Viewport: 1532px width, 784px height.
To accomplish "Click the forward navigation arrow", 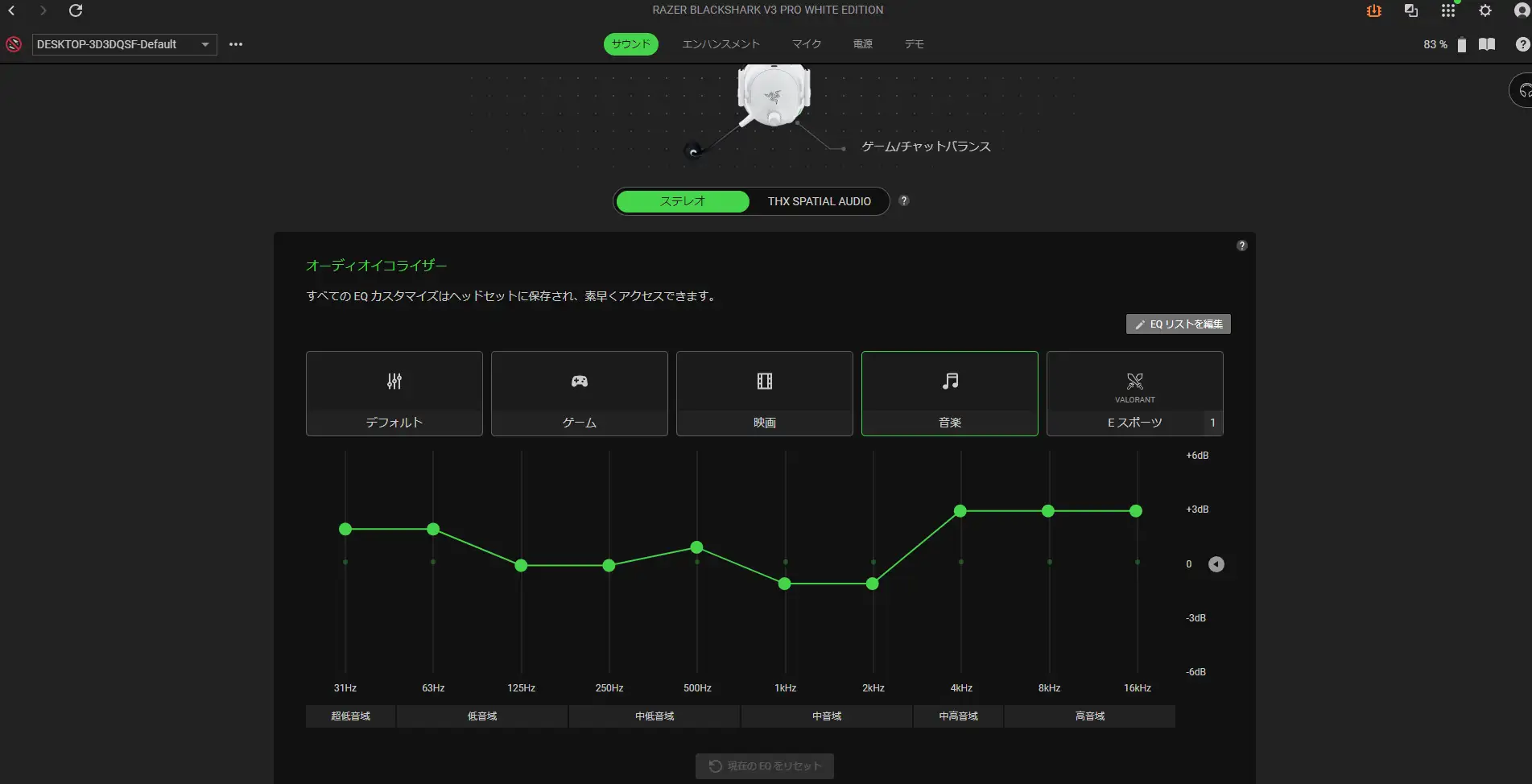I will [43, 10].
